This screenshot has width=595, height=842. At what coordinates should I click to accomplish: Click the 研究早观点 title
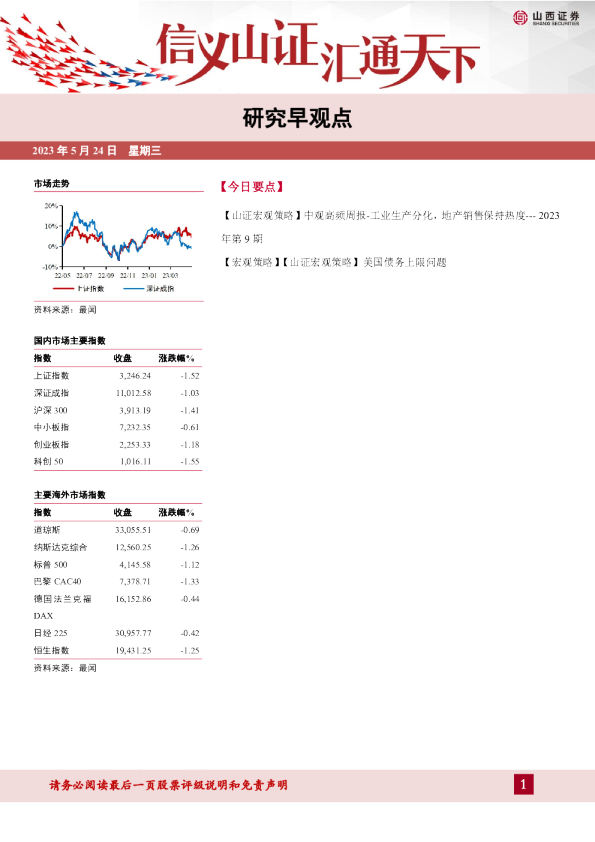[297, 118]
